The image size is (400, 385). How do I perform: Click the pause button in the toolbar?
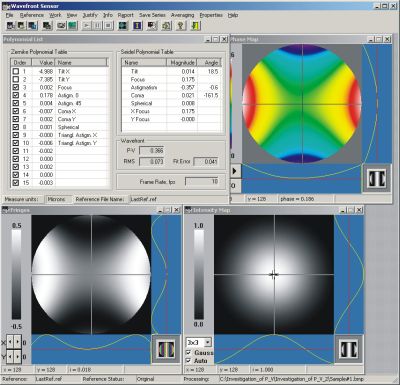point(97,25)
